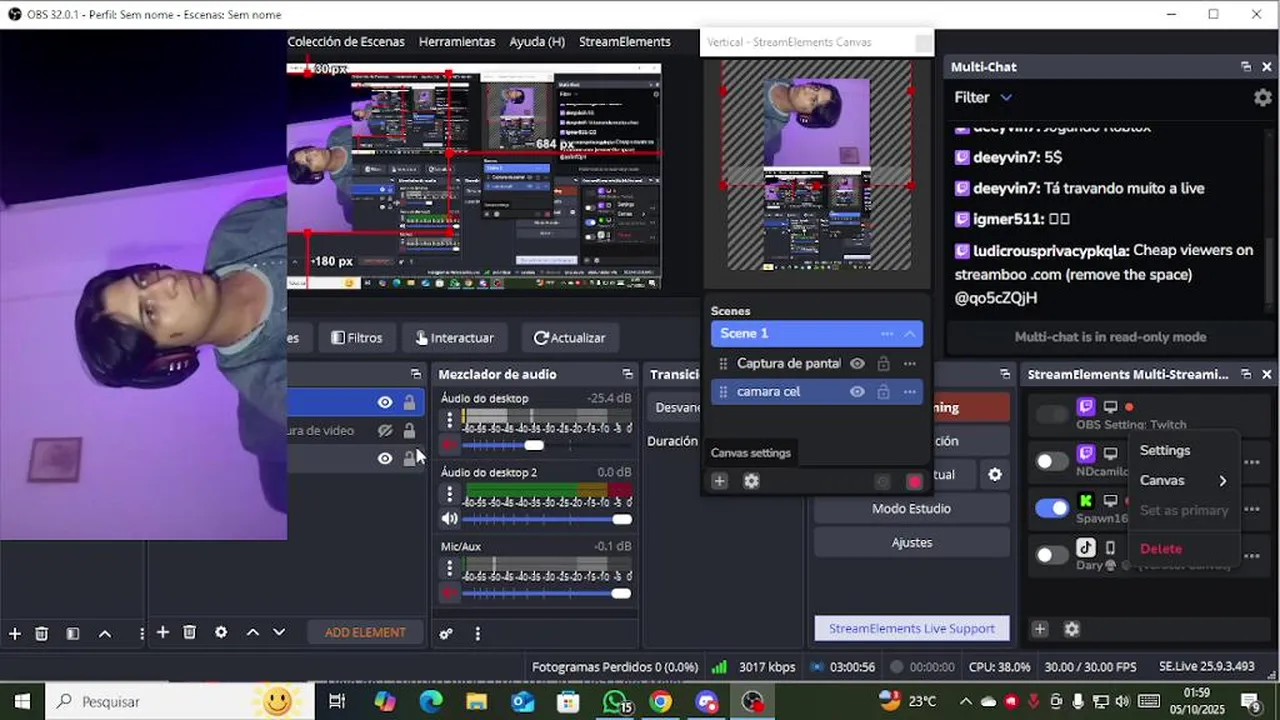Unmute Mic/Aux red speaker icon
Screen dimensions: 1280x720
[450, 593]
